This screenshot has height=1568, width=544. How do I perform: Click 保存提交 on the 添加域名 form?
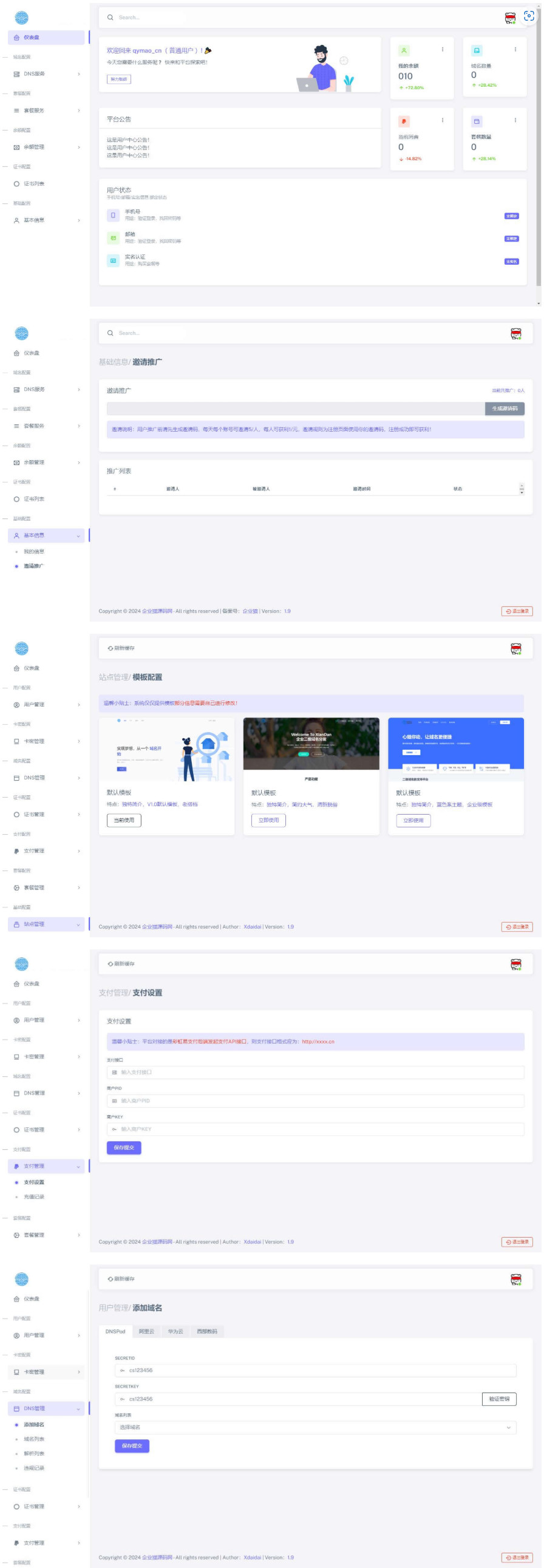(132, 1445)
